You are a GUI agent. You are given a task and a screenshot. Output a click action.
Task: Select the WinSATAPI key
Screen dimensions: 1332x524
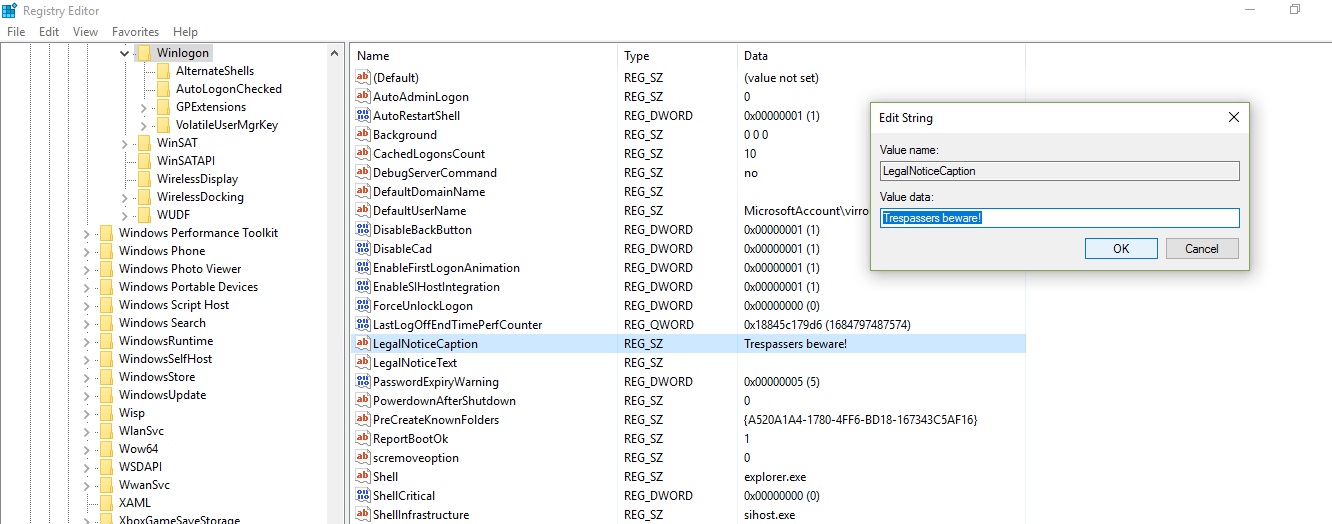[x=186, y=161]
